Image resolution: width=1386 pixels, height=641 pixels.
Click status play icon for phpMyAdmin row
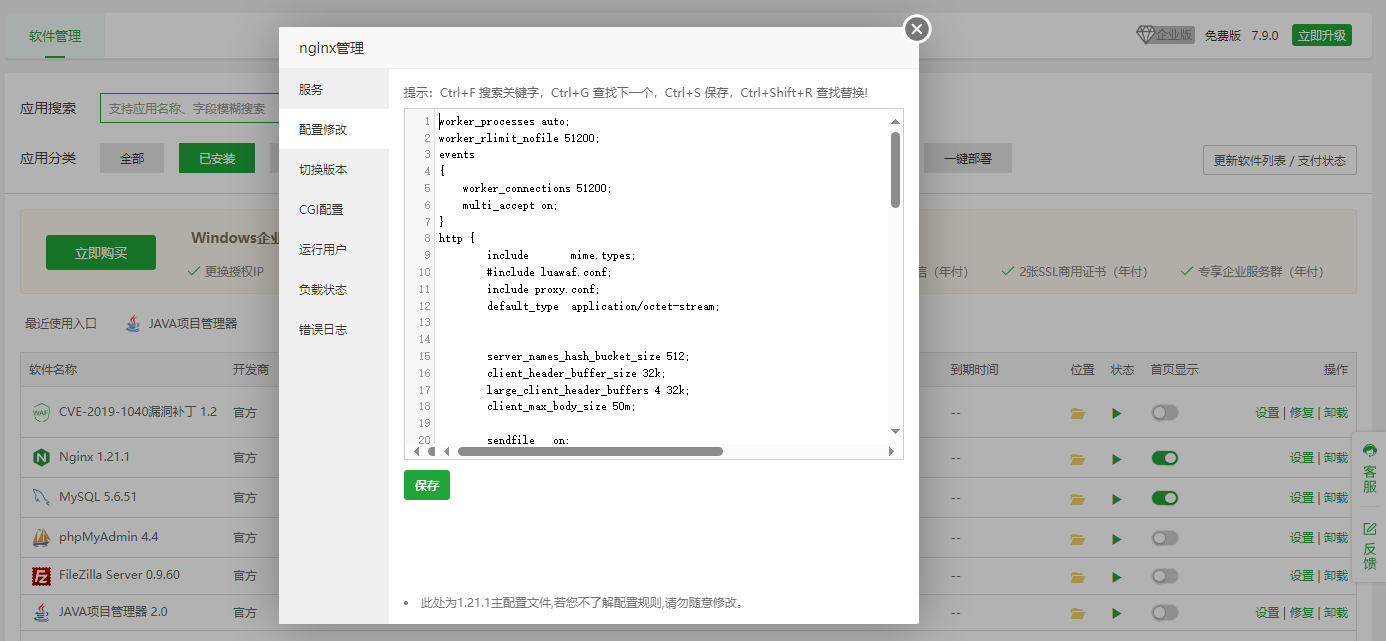pyautogui.click(x=1117, y=538)
